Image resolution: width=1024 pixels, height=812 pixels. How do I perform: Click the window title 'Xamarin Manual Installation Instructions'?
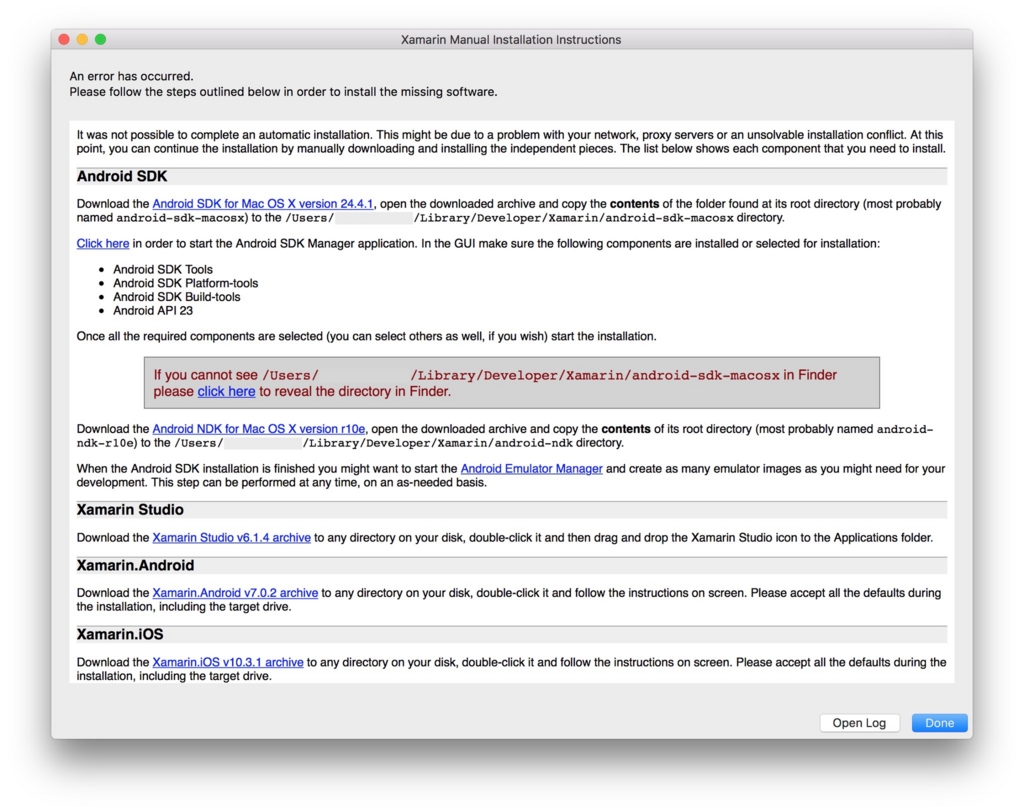pyautogui.click(x=511, y=40)
